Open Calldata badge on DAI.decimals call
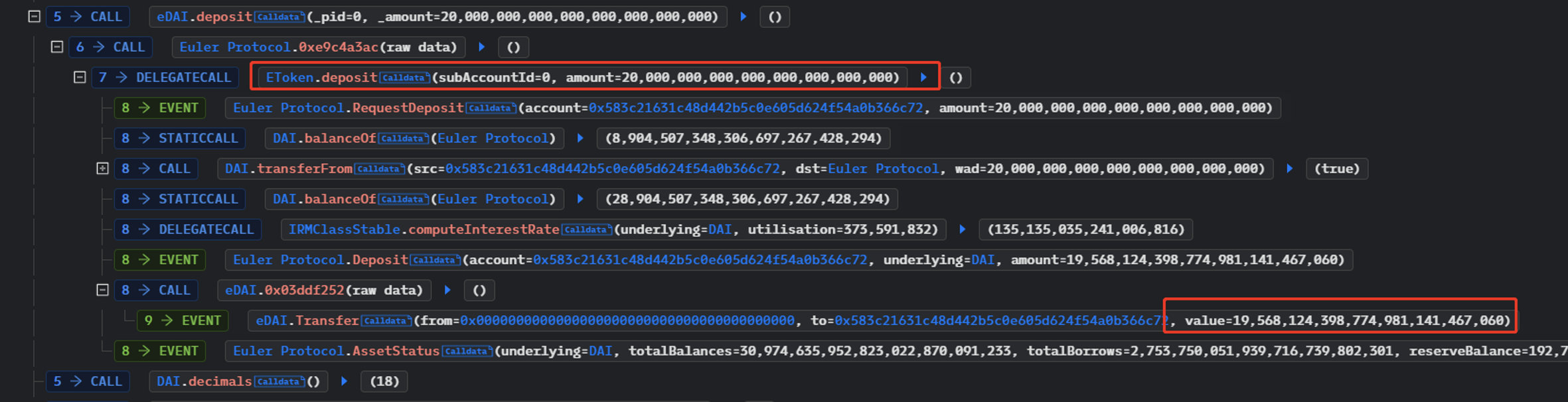The width and height of the screenshot is (1568, 402). point(279,382)
